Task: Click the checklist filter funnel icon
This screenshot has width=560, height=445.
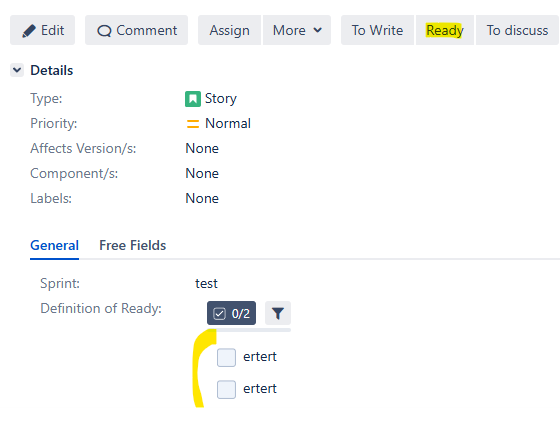Action: coord(278,313)
